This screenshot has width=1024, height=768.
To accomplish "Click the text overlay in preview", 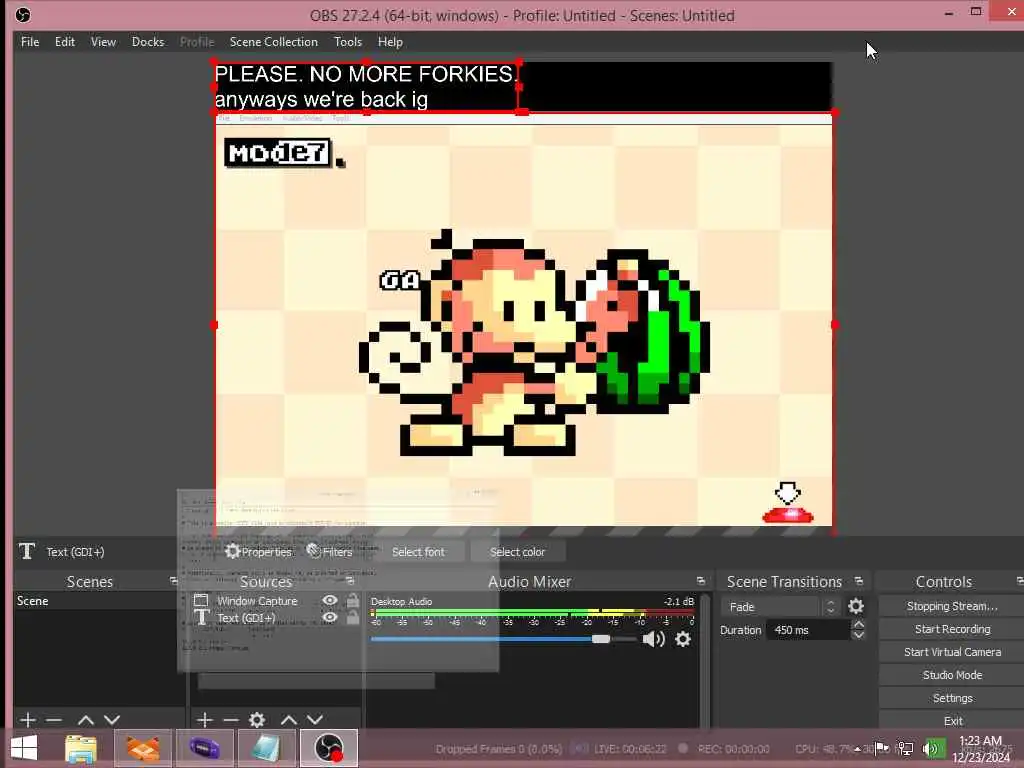I will pyautogui.click(x=366, y=87).
